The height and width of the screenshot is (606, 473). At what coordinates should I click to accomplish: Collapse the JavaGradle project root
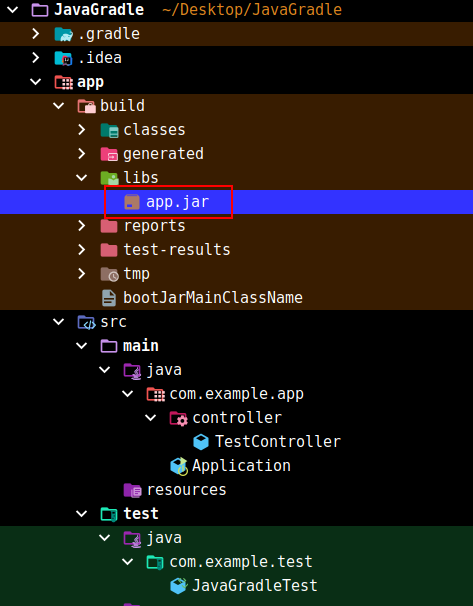12,10
